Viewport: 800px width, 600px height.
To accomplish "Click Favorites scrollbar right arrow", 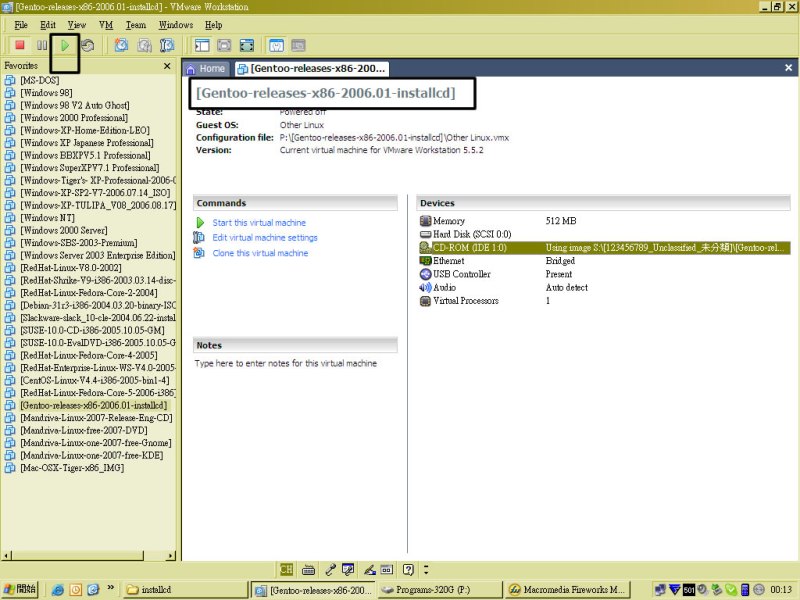I will coord(170,556).
